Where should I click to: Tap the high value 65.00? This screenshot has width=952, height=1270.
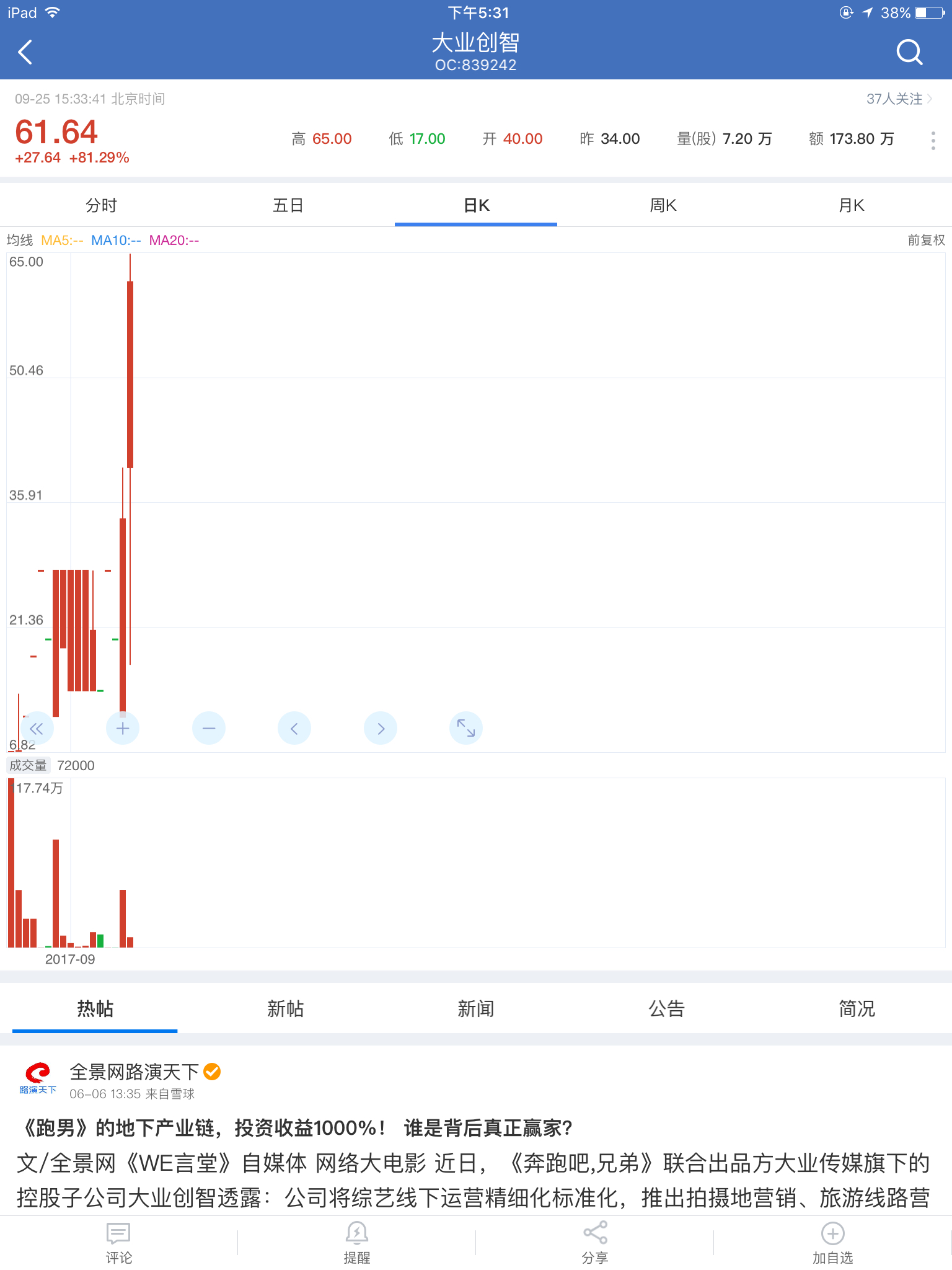332,139
